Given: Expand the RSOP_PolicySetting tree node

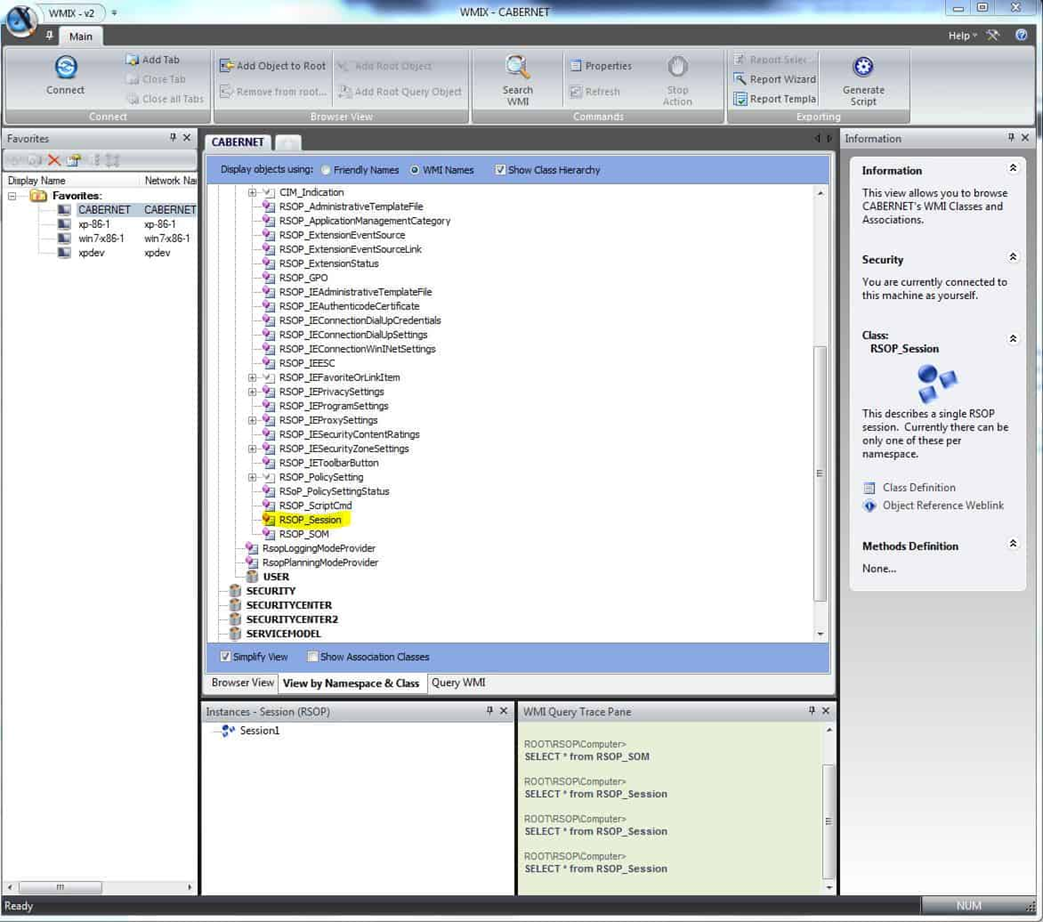Looking at the screenshot, I should (253, 478).
